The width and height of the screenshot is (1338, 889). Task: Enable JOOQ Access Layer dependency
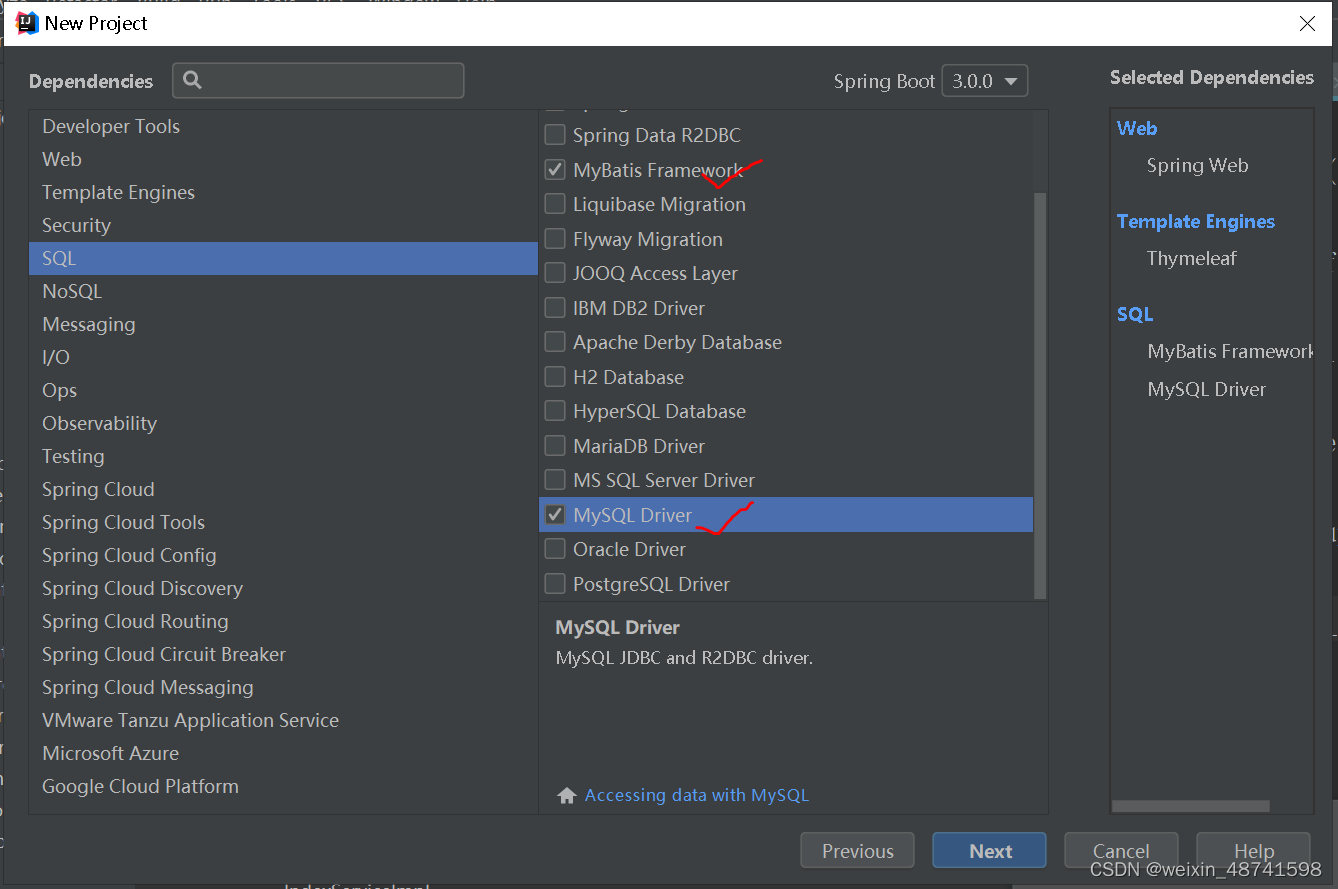point(555,273)
